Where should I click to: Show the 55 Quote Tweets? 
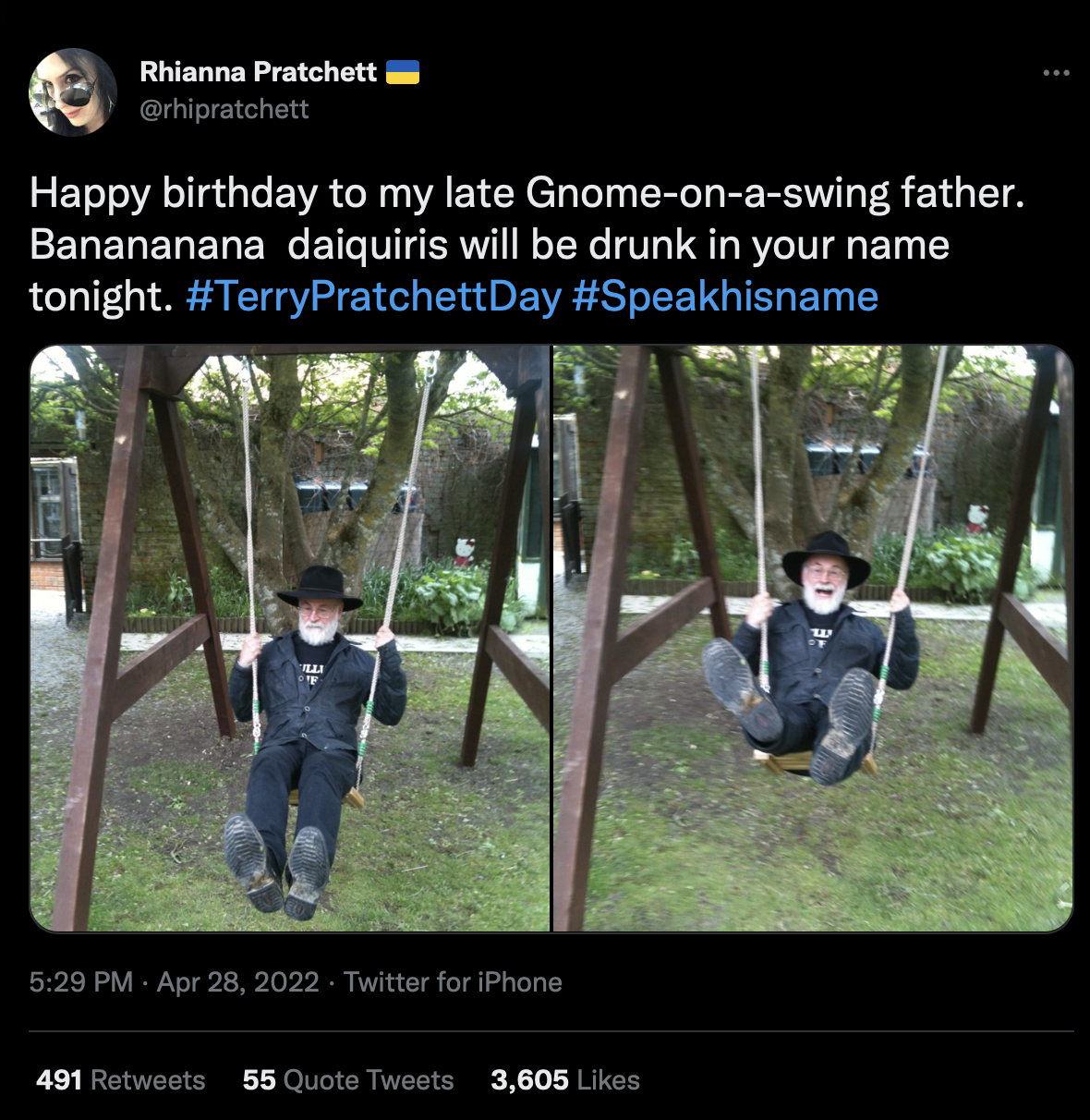tap(348, 1079)
